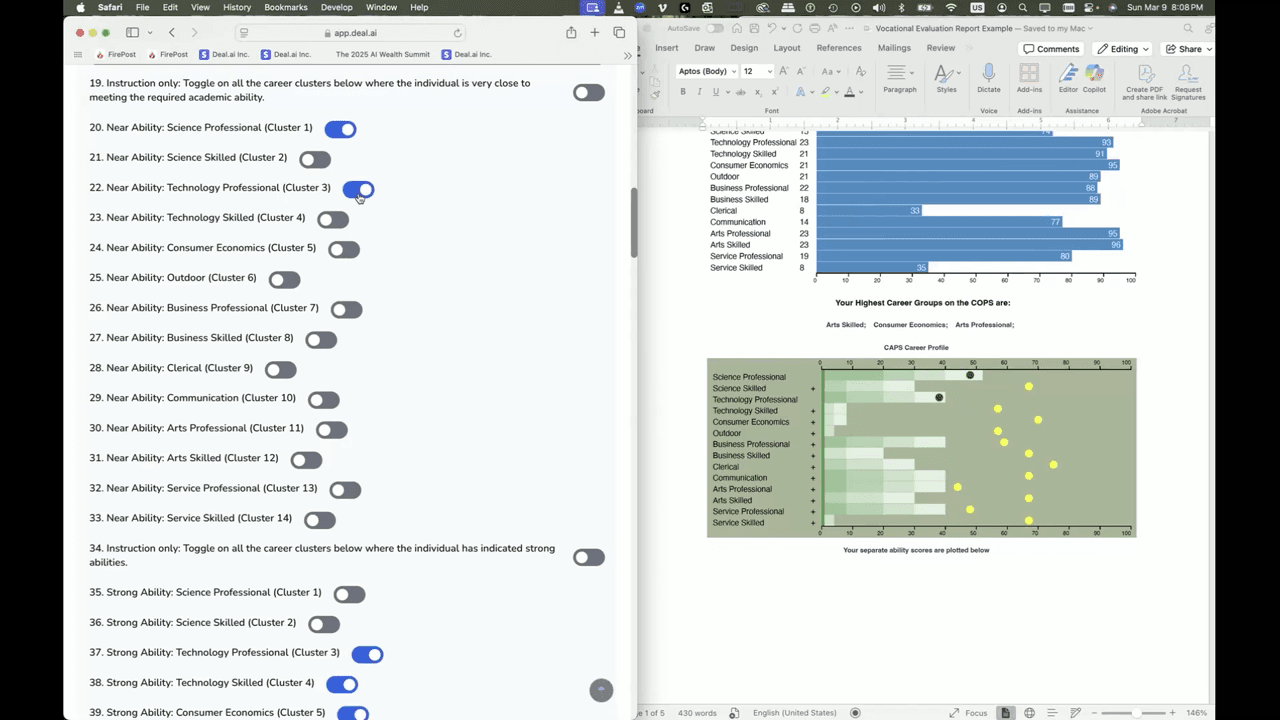This screenshot has height=720, width=1280.
Task: Open the Editor assistant
Action: tap(1068, 80)
